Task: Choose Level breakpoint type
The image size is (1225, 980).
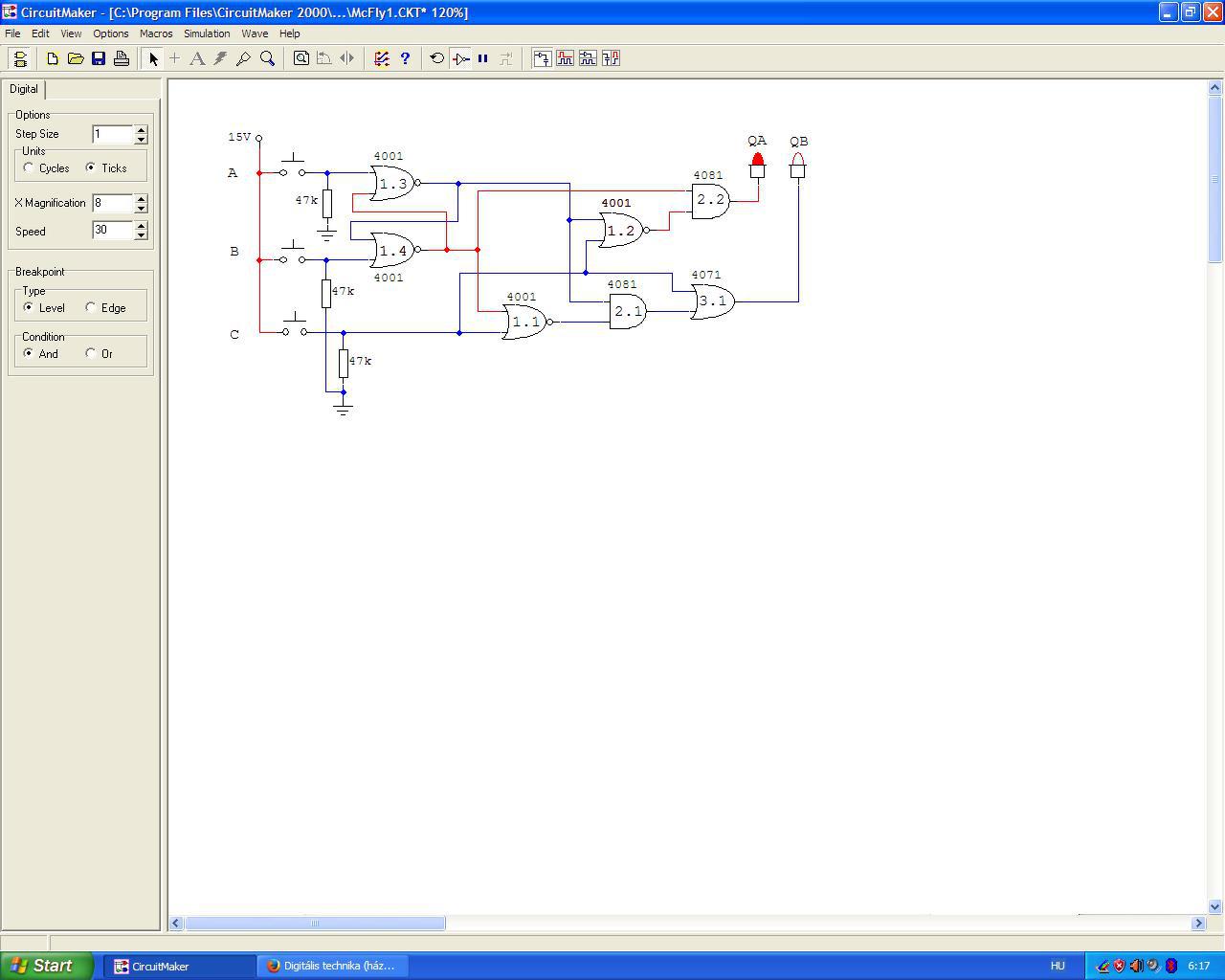Action: click(x=29, y=307)
